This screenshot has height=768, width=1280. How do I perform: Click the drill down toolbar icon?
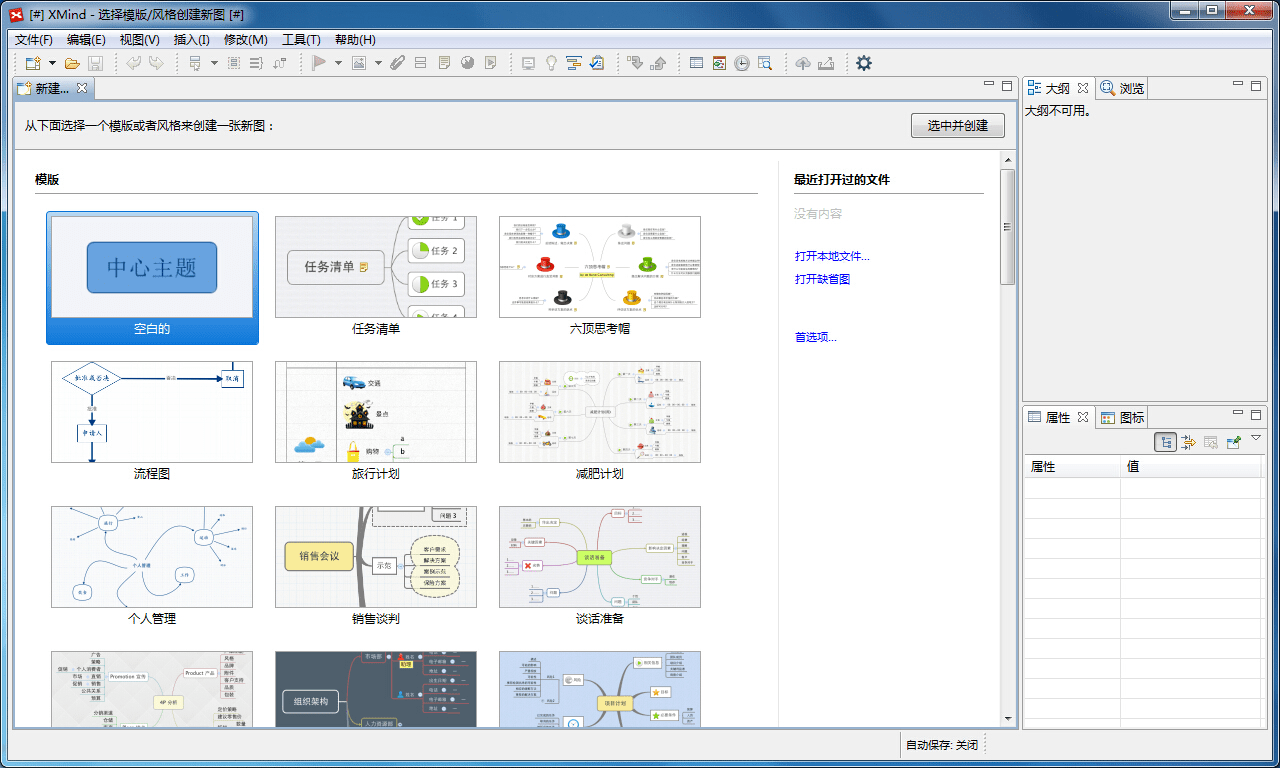coord(635,63)
